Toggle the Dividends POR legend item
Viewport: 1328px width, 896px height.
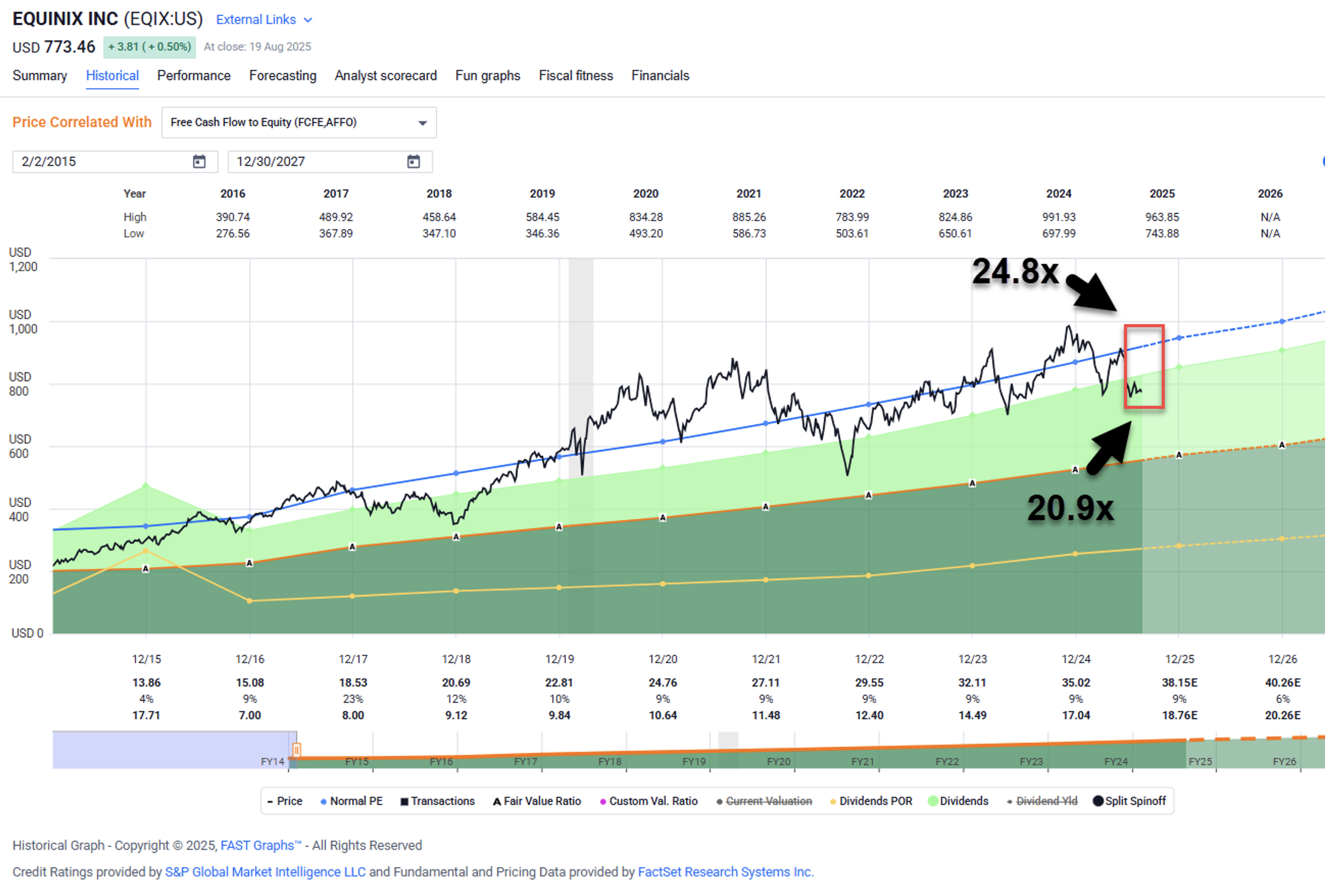871,801
